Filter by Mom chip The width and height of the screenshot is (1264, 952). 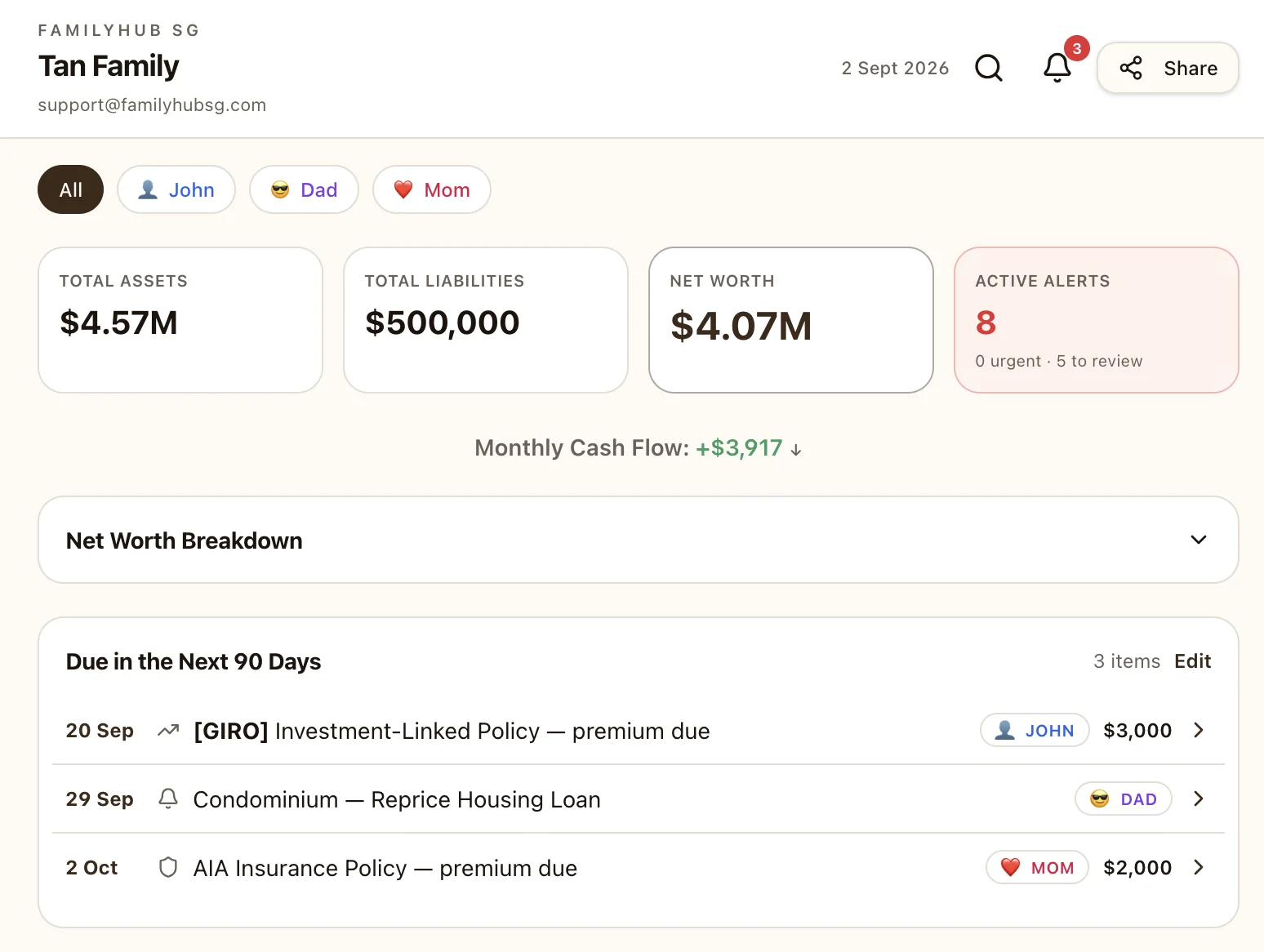coord(432,189)
